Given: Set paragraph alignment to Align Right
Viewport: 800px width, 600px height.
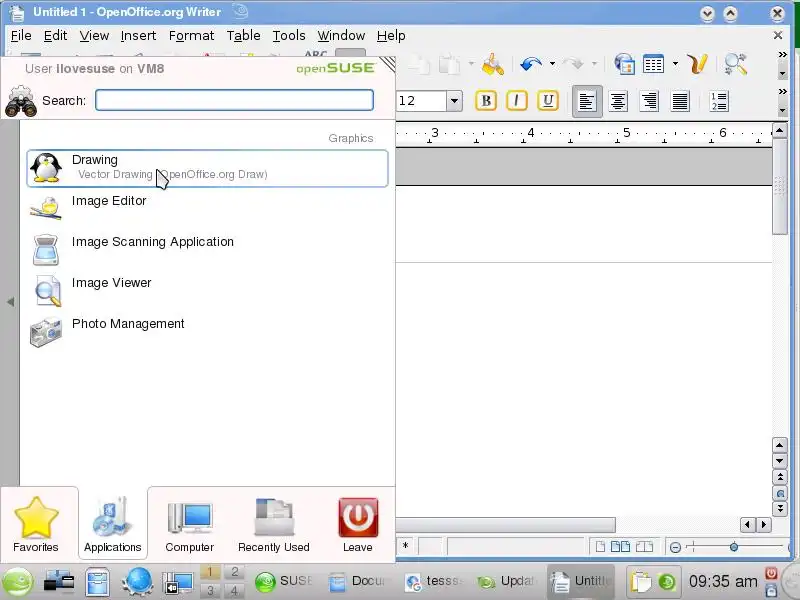Looking at the screenshot, I should (x=649, y=101).
